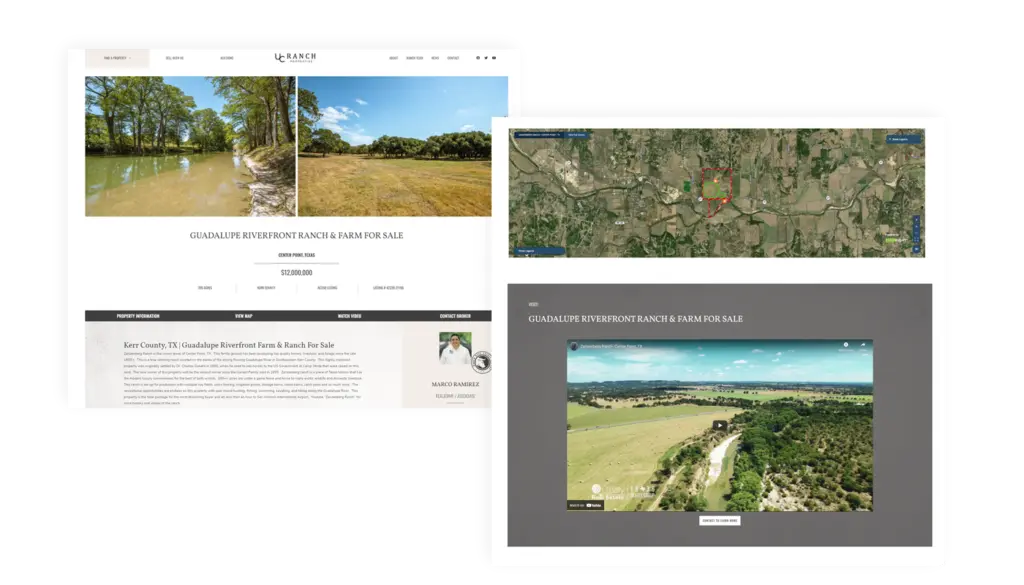Select the Watch Video tab
This screenshot has height=585, width=1024.
pyautogui.click(x=348, y=313)
